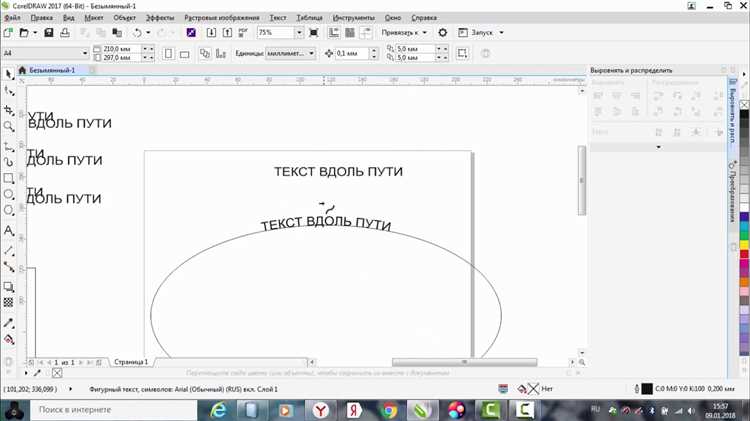The height and width of the screenshot is (421, 750).
Task: Open the A4 page size dropdown
Action: click(x=85, y=53)
